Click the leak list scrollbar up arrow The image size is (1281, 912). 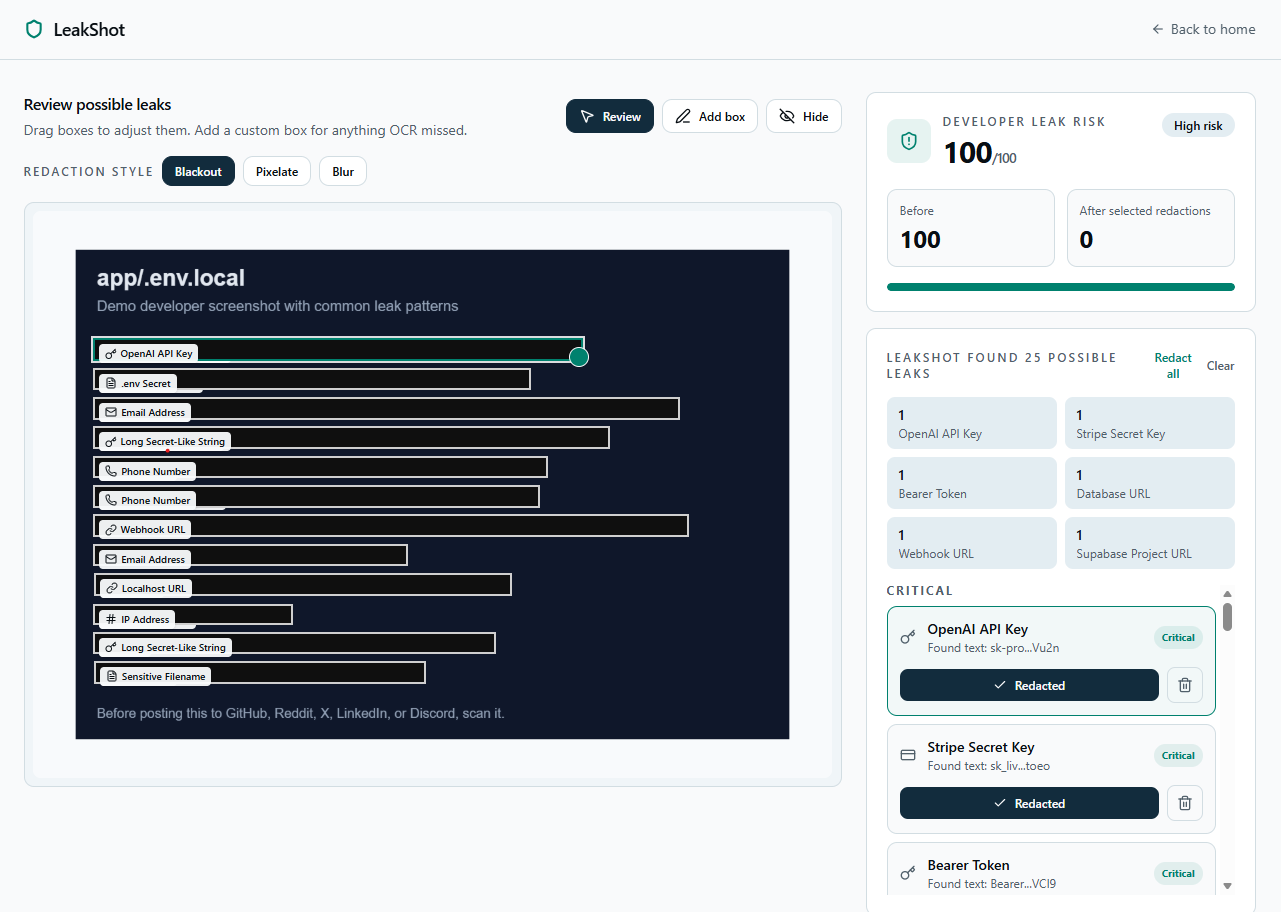tap(1227, 594)
